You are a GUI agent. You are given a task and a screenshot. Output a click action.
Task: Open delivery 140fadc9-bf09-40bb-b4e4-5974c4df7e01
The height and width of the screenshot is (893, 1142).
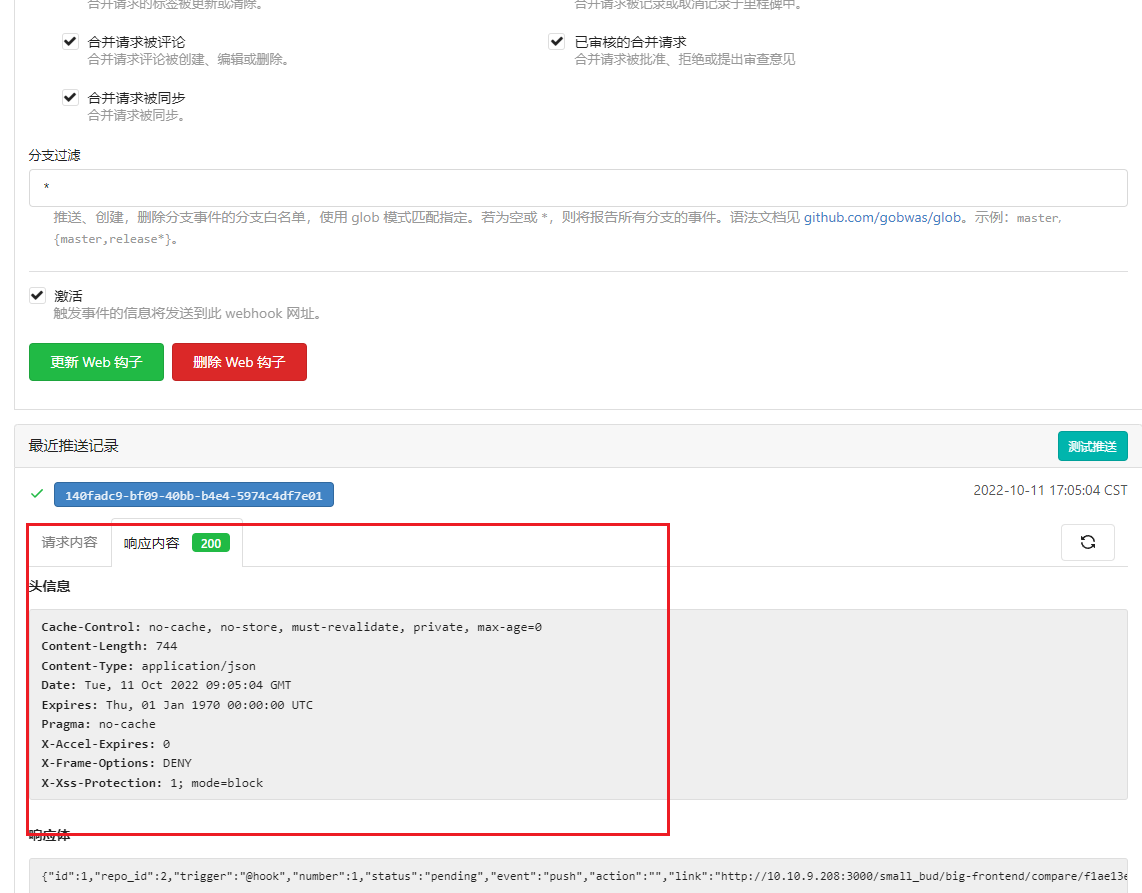pyautogui.click(x=194, y=495)
